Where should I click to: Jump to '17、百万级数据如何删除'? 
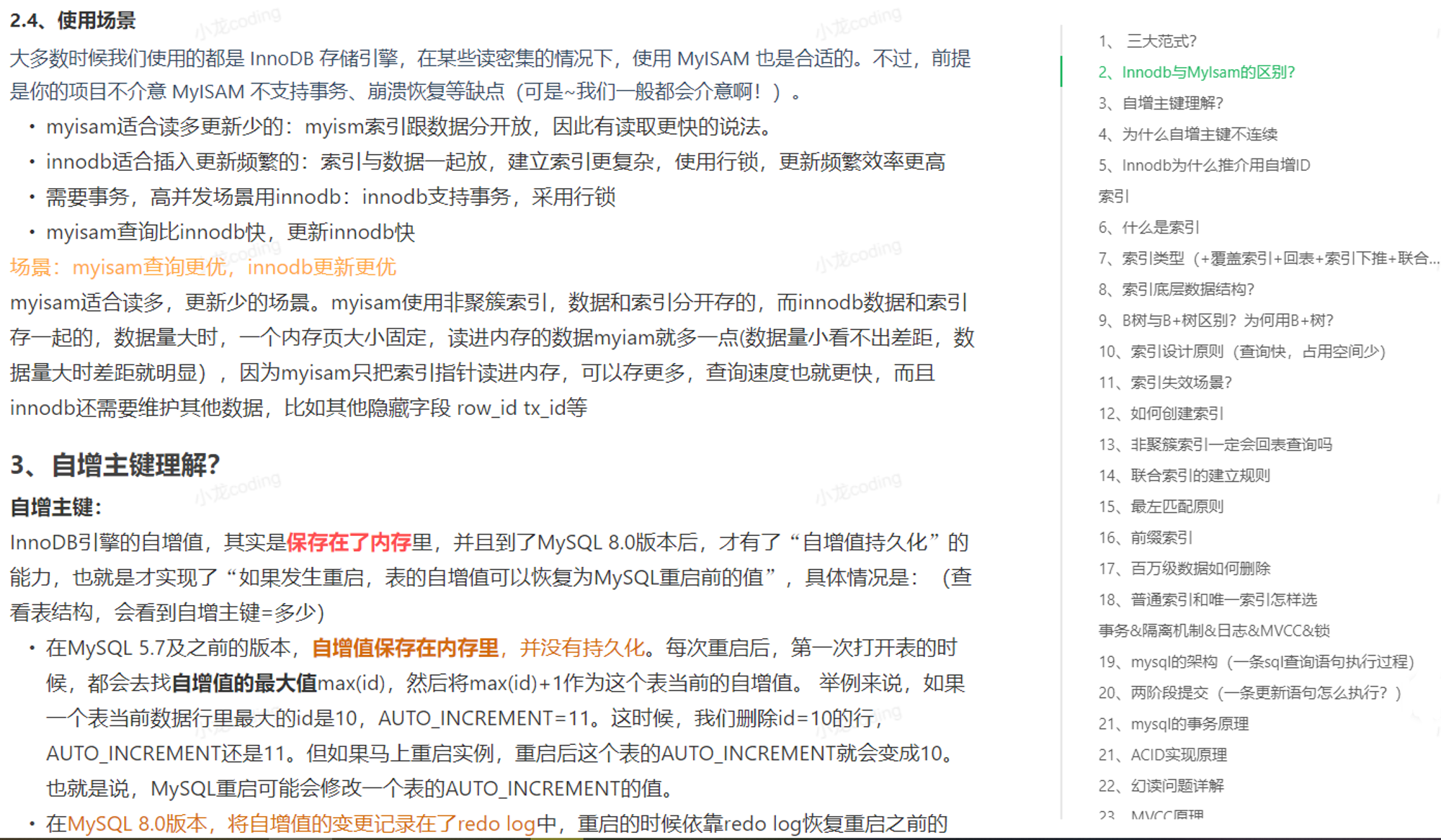point(1185,568)
